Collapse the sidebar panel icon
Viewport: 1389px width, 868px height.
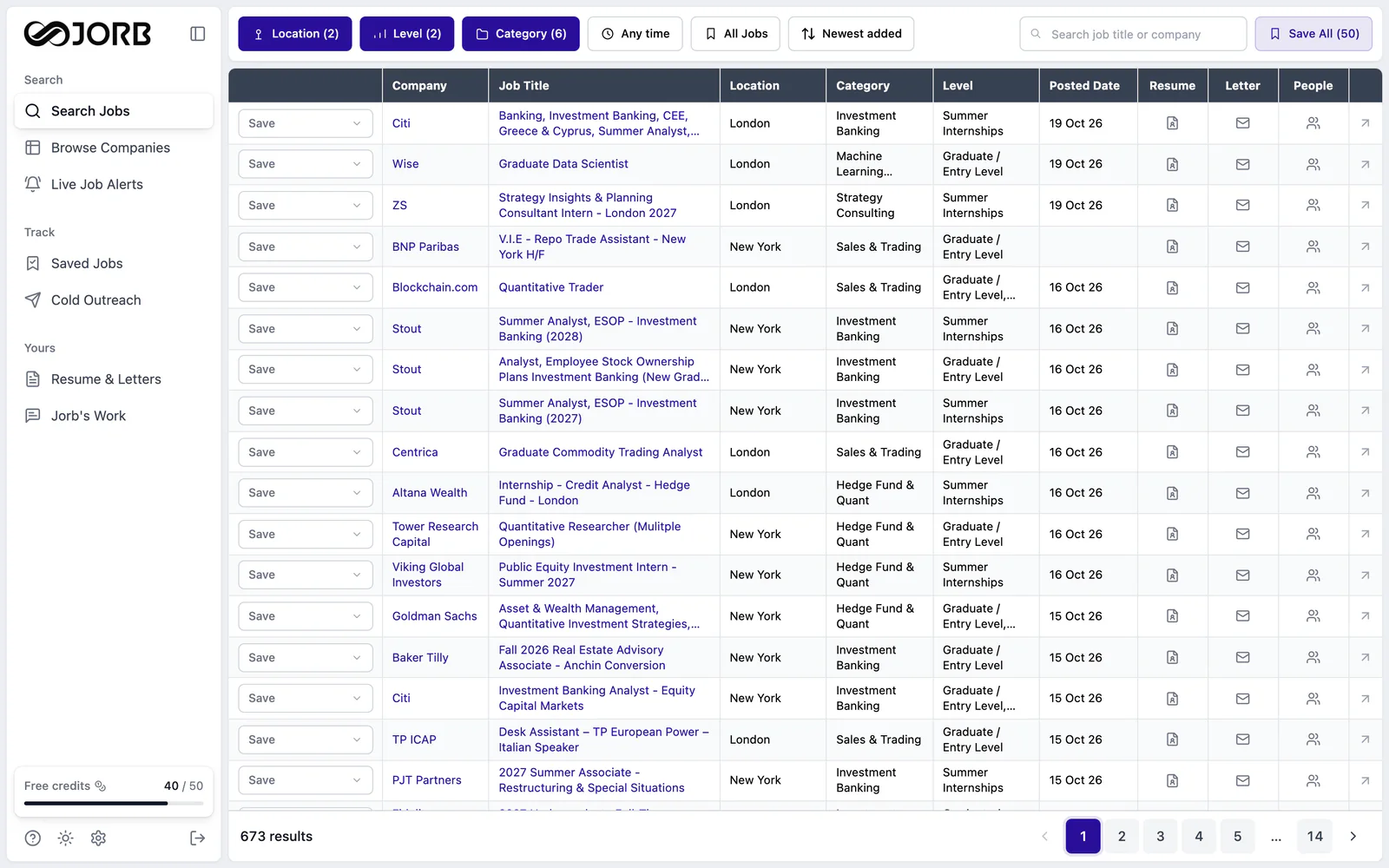click(198, 34)
